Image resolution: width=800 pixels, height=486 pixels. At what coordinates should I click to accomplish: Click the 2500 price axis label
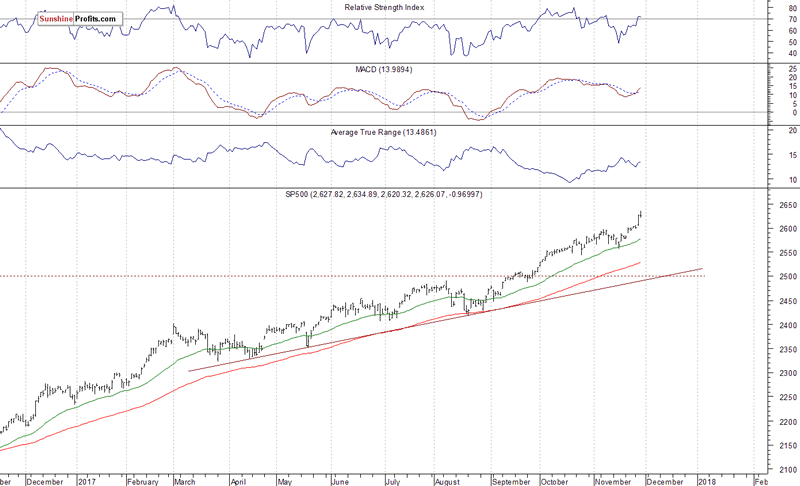coord(789,277)
